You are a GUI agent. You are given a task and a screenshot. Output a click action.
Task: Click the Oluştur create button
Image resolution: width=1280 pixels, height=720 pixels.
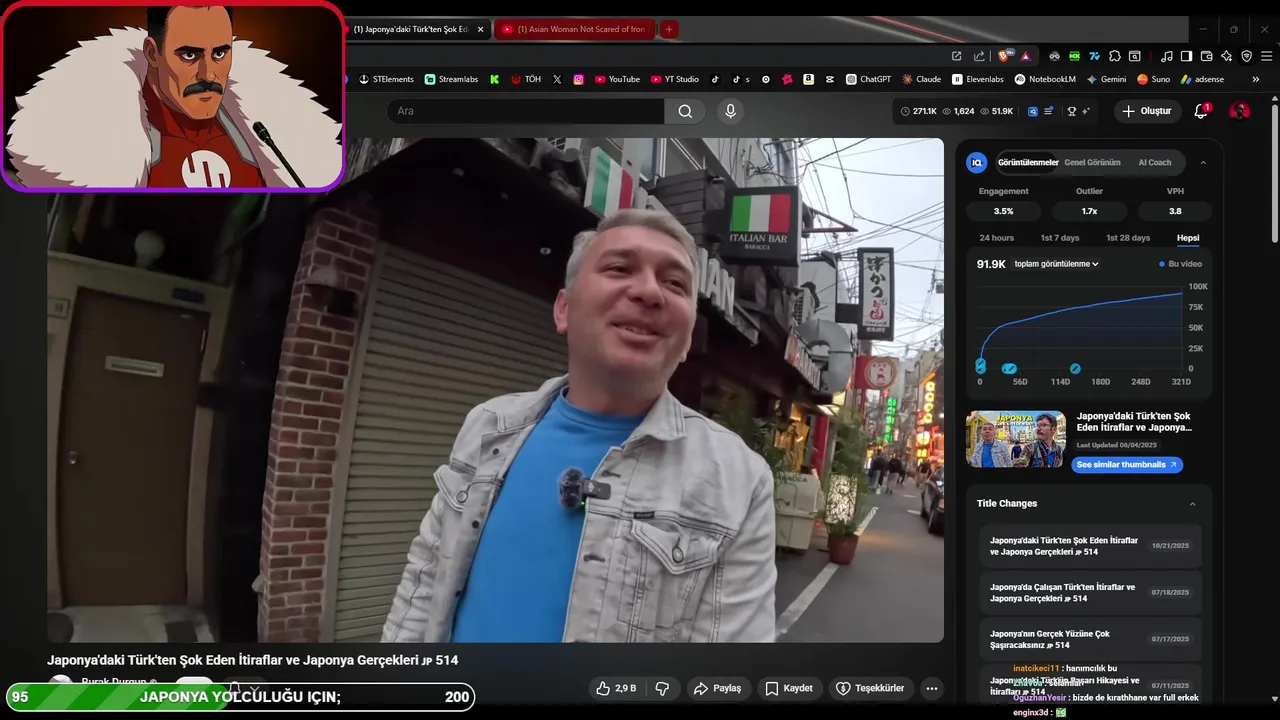tap(1146, 111)
